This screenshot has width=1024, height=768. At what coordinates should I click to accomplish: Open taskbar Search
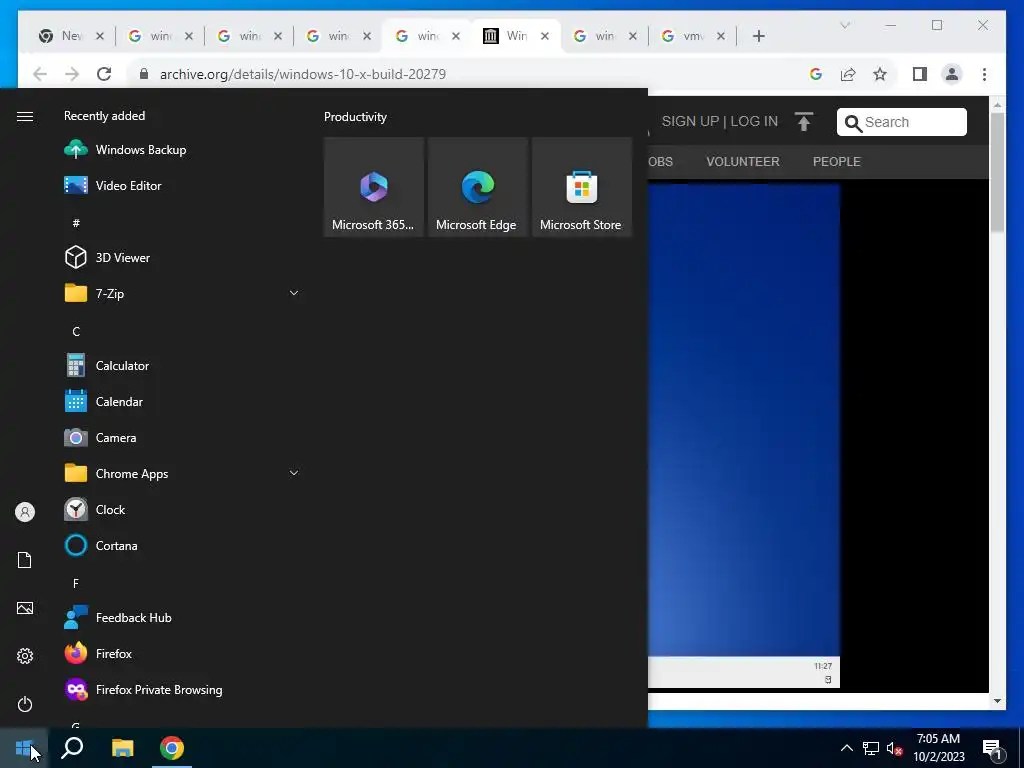72,748
